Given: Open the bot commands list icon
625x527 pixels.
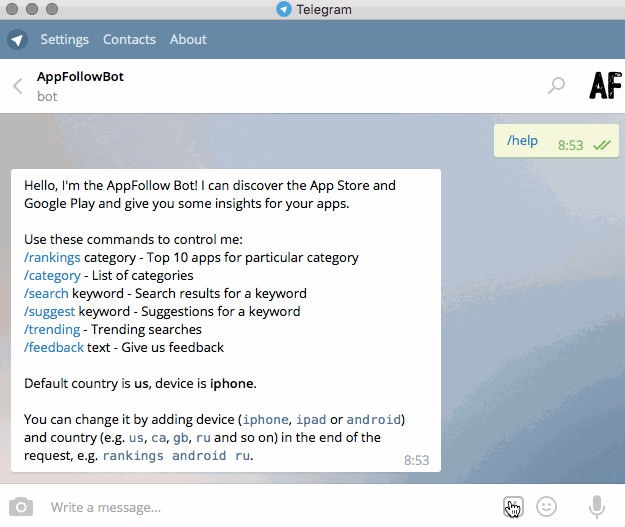Looking at the screenshot, I should pyautogui.click(x=513, y=506).
